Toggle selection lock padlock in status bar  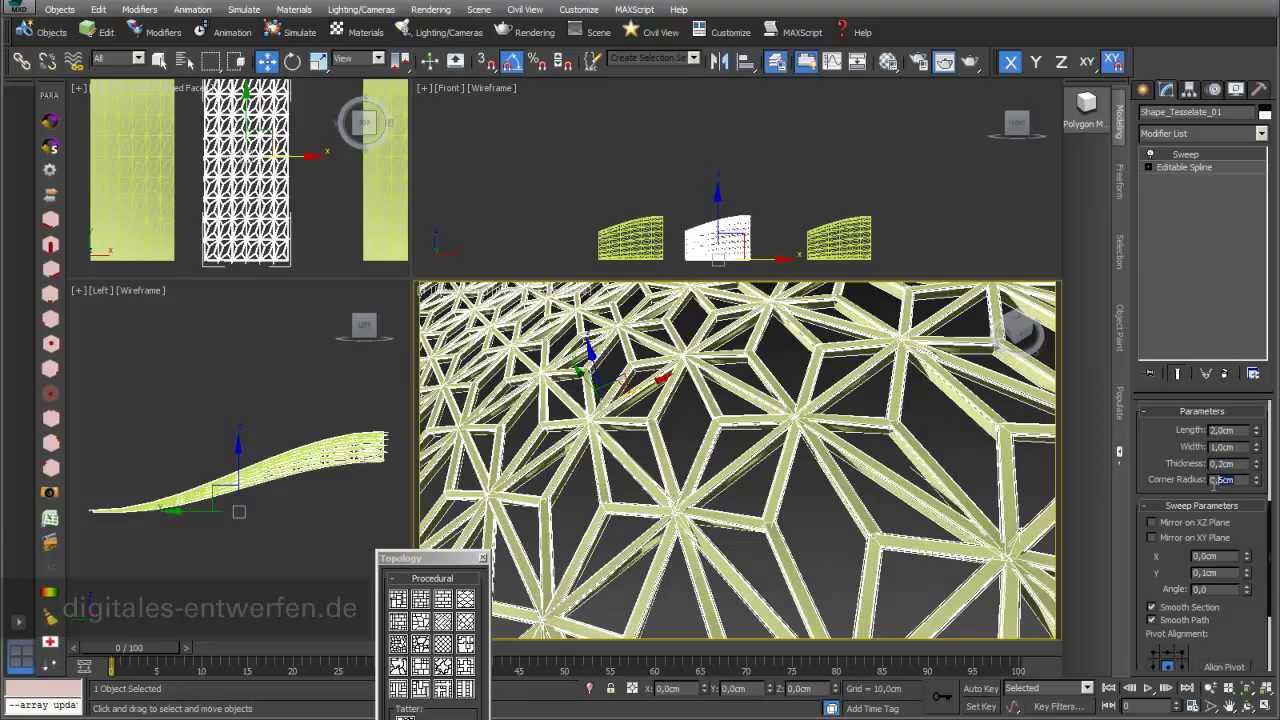coord(610,688)
